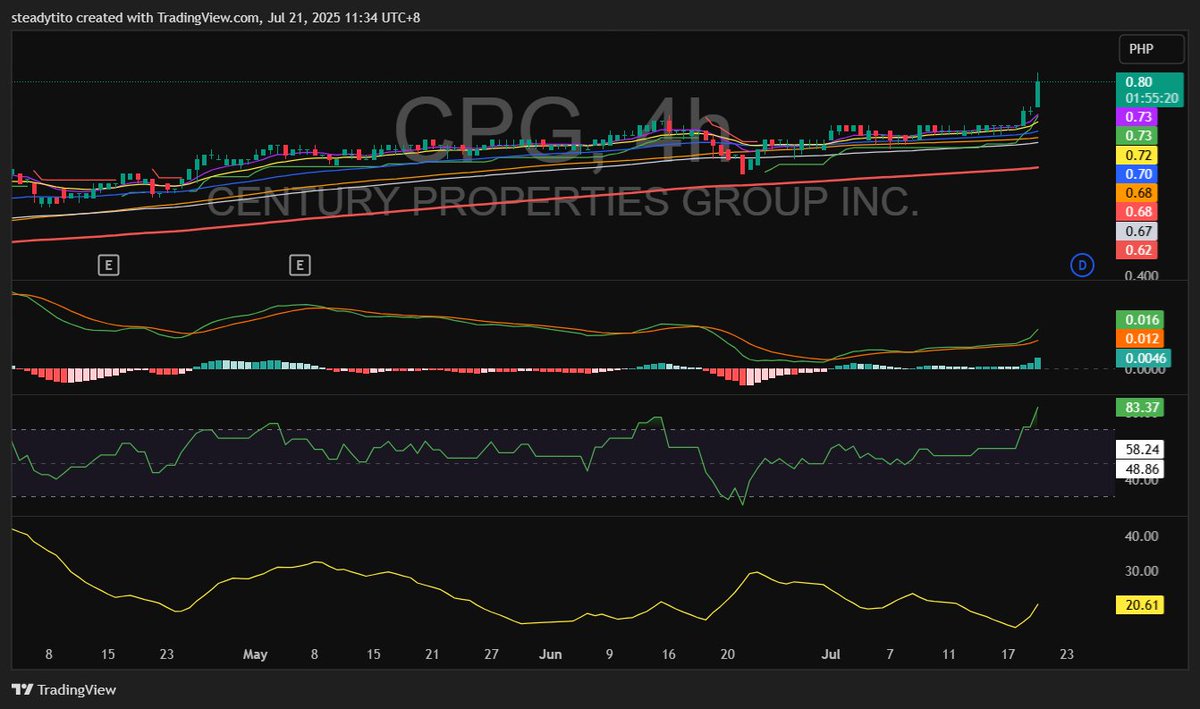This screenshot has height=709, width=1200.
Task: Click the Jun label on time axis
Action: pos(551,655)
